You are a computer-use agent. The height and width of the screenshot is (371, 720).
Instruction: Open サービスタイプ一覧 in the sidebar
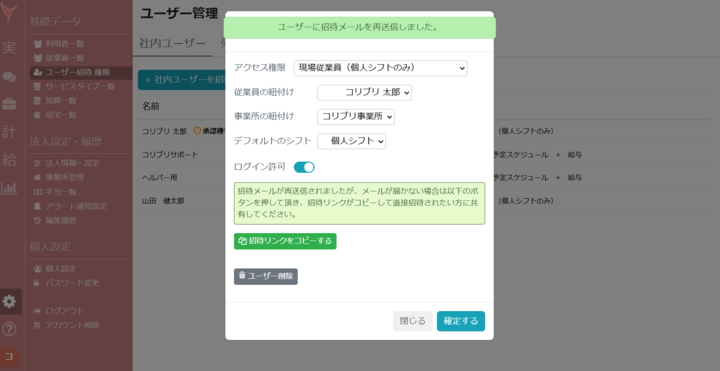74,87
